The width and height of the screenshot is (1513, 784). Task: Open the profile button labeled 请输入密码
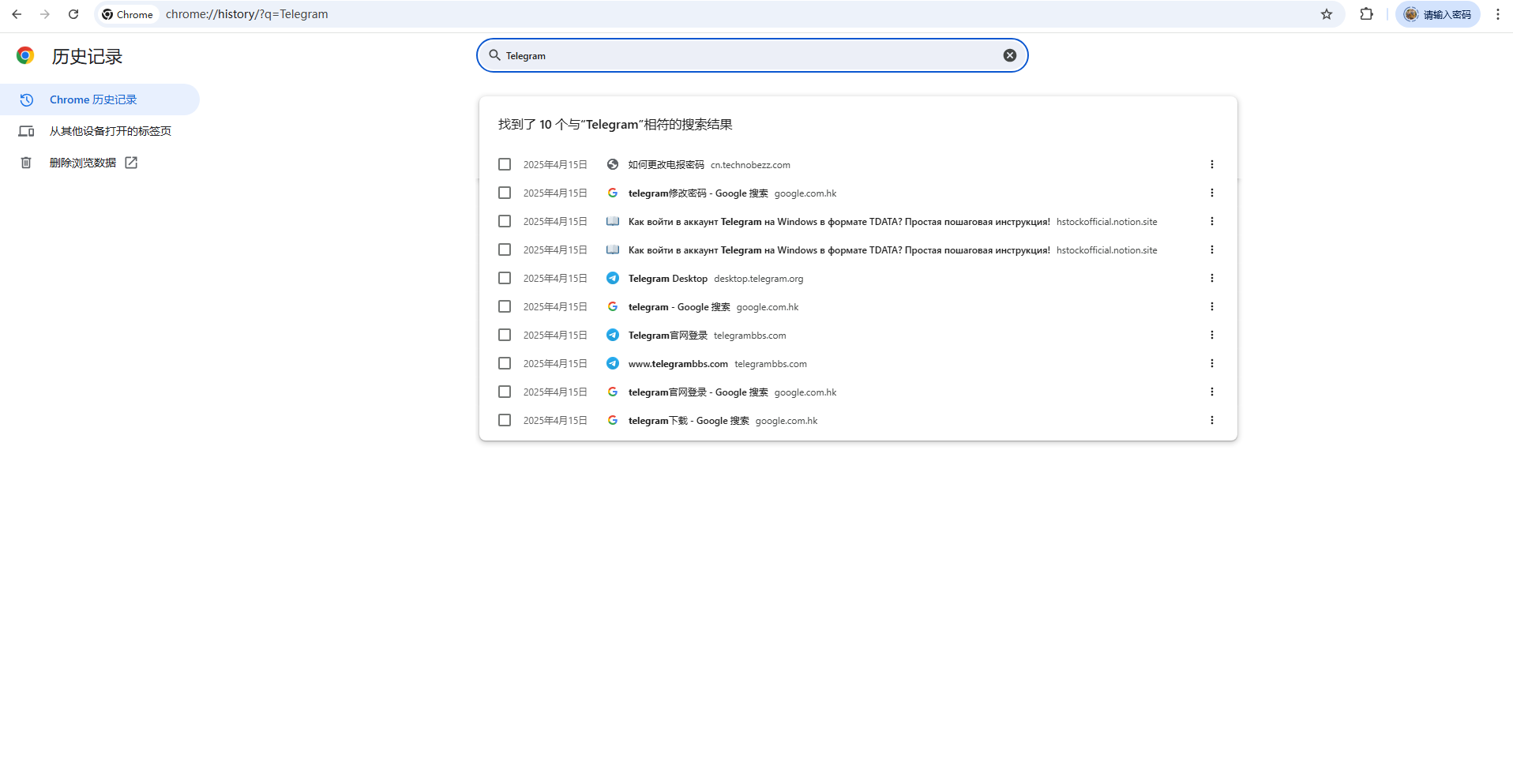(1437, 14)
